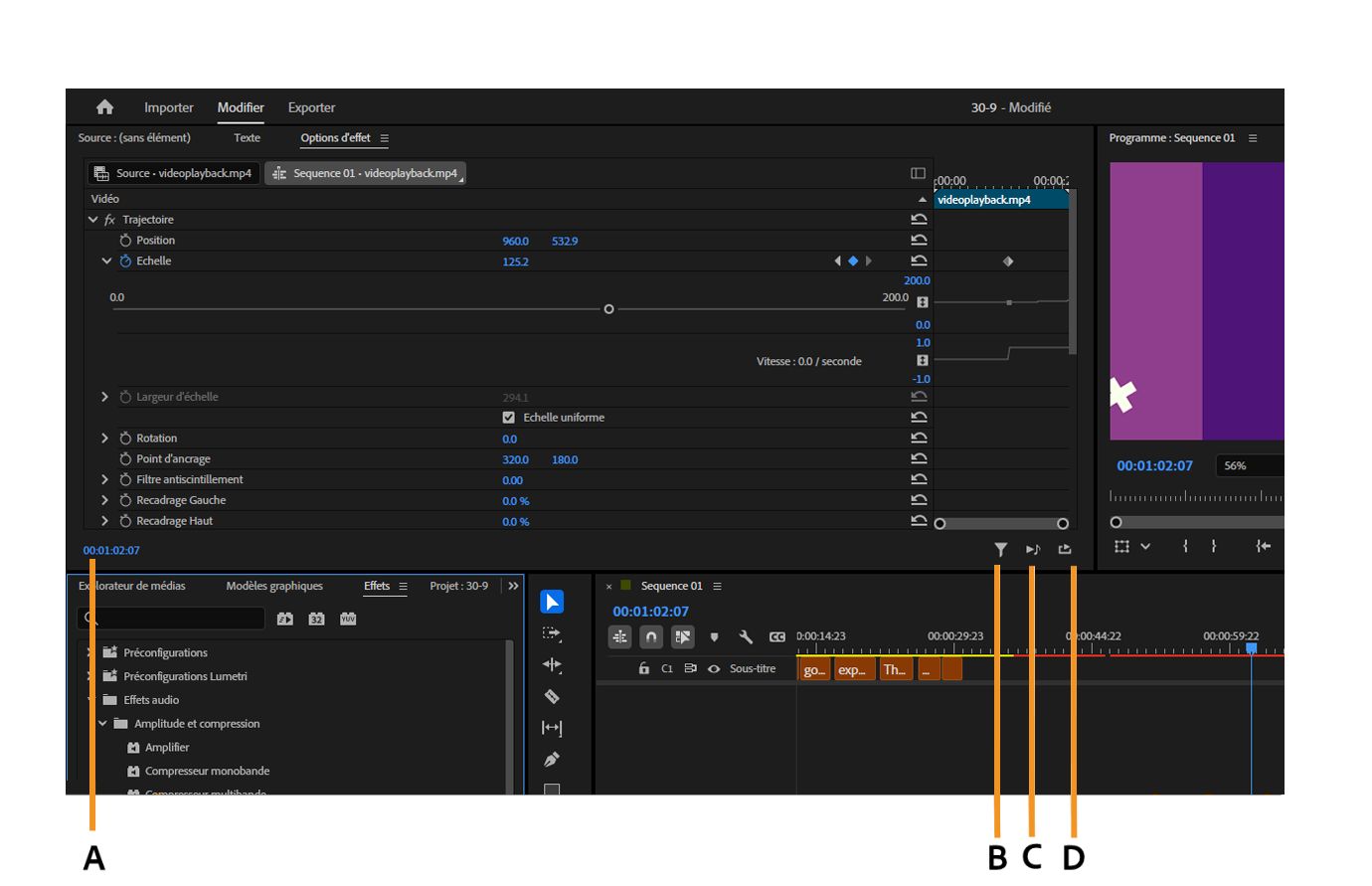Toggle the Recadrage Gauche stopwatch
1372x886 pixels.
click(x=125, y=500)
